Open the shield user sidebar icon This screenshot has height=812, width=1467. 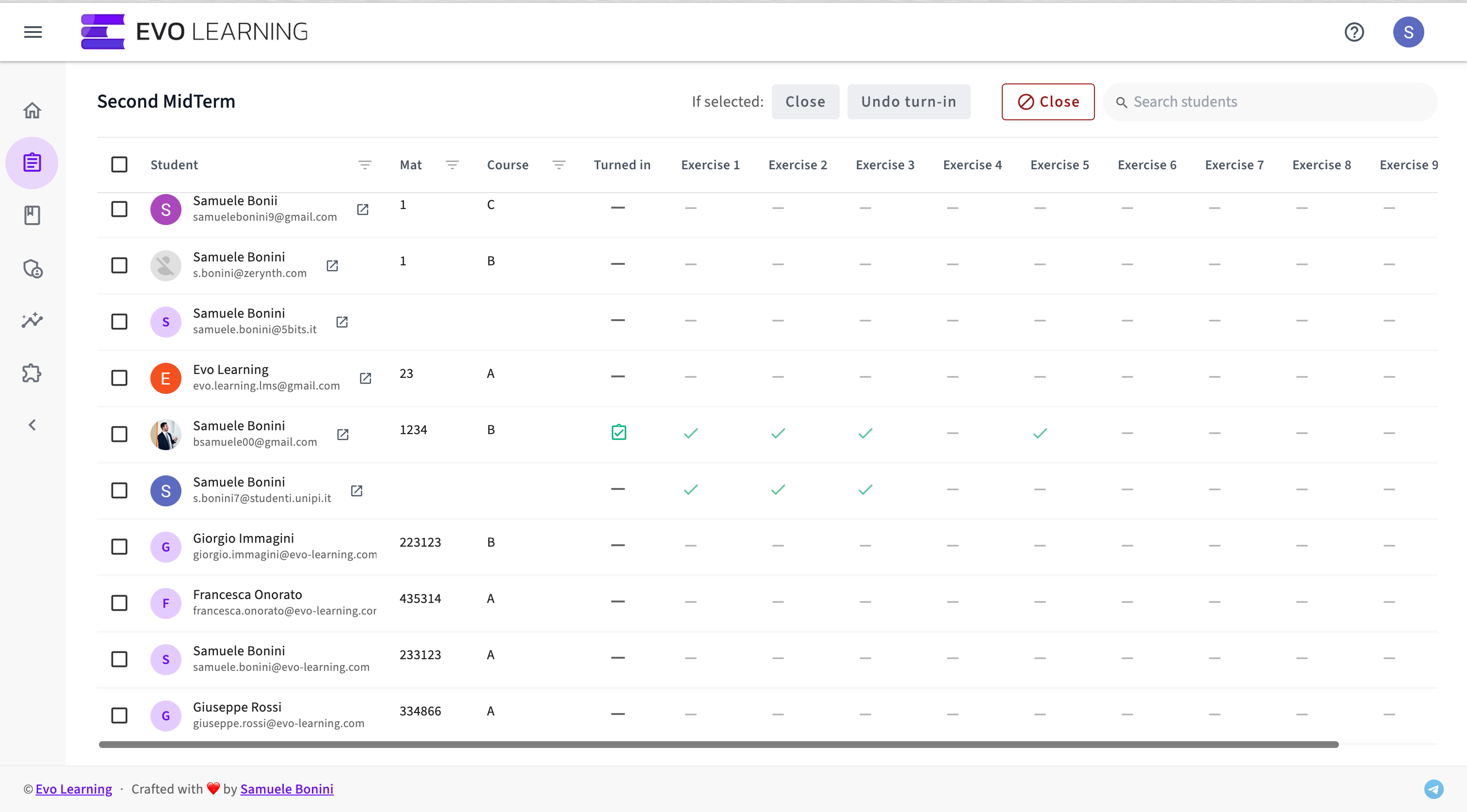coord(33,268)
